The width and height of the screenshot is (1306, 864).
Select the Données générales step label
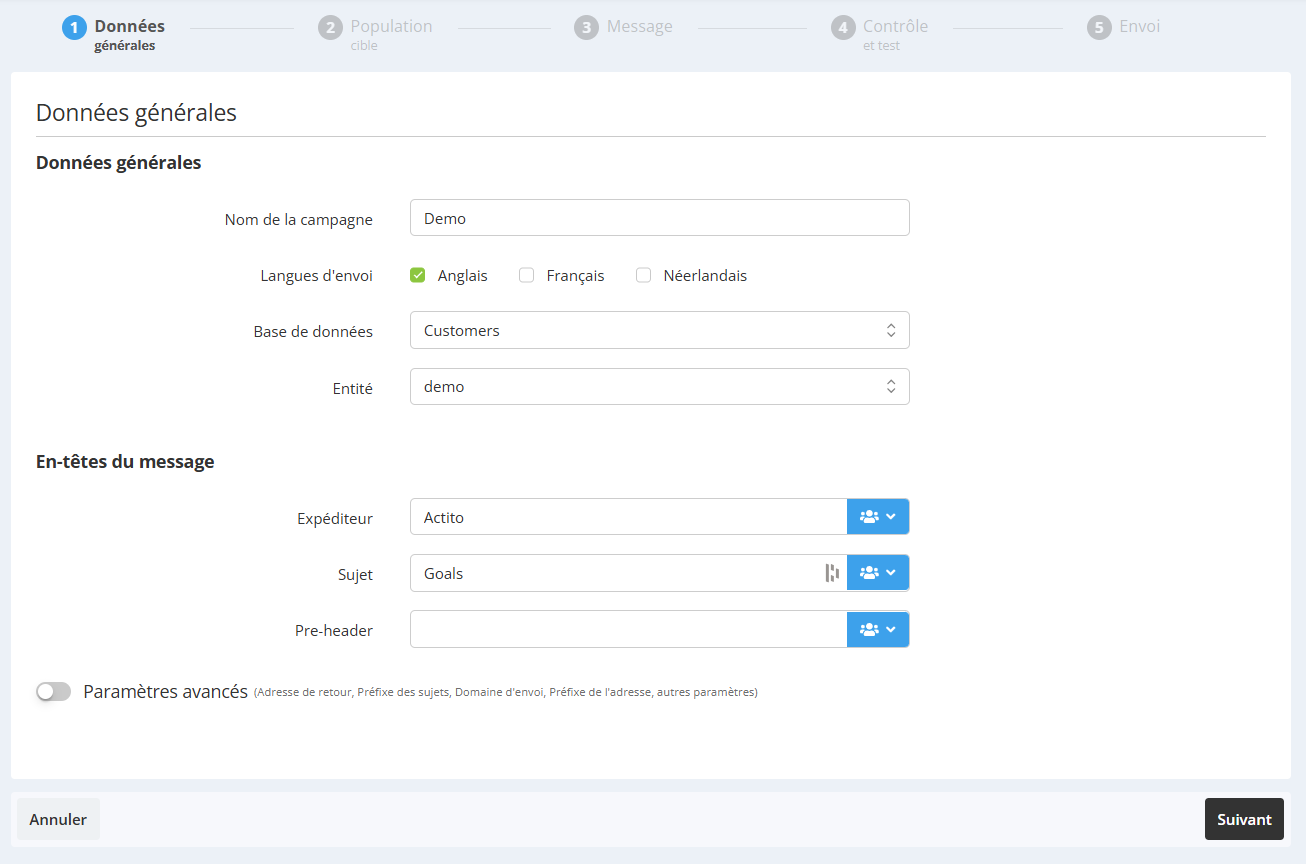[129, 33]
